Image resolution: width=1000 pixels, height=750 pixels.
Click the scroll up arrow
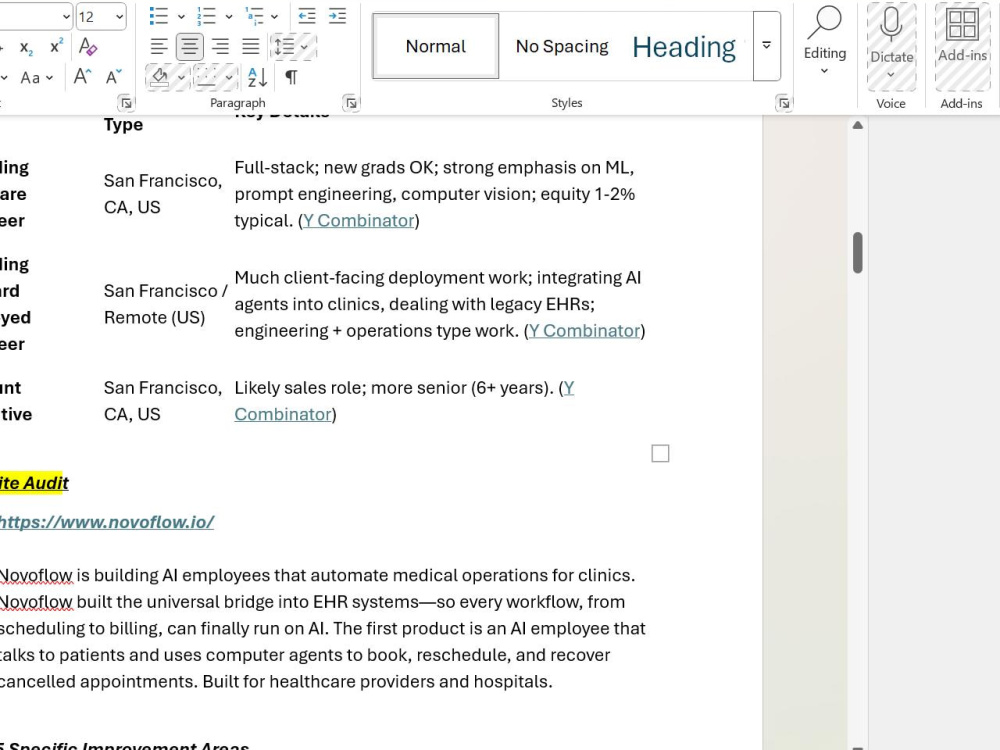[x=858, y=125]
